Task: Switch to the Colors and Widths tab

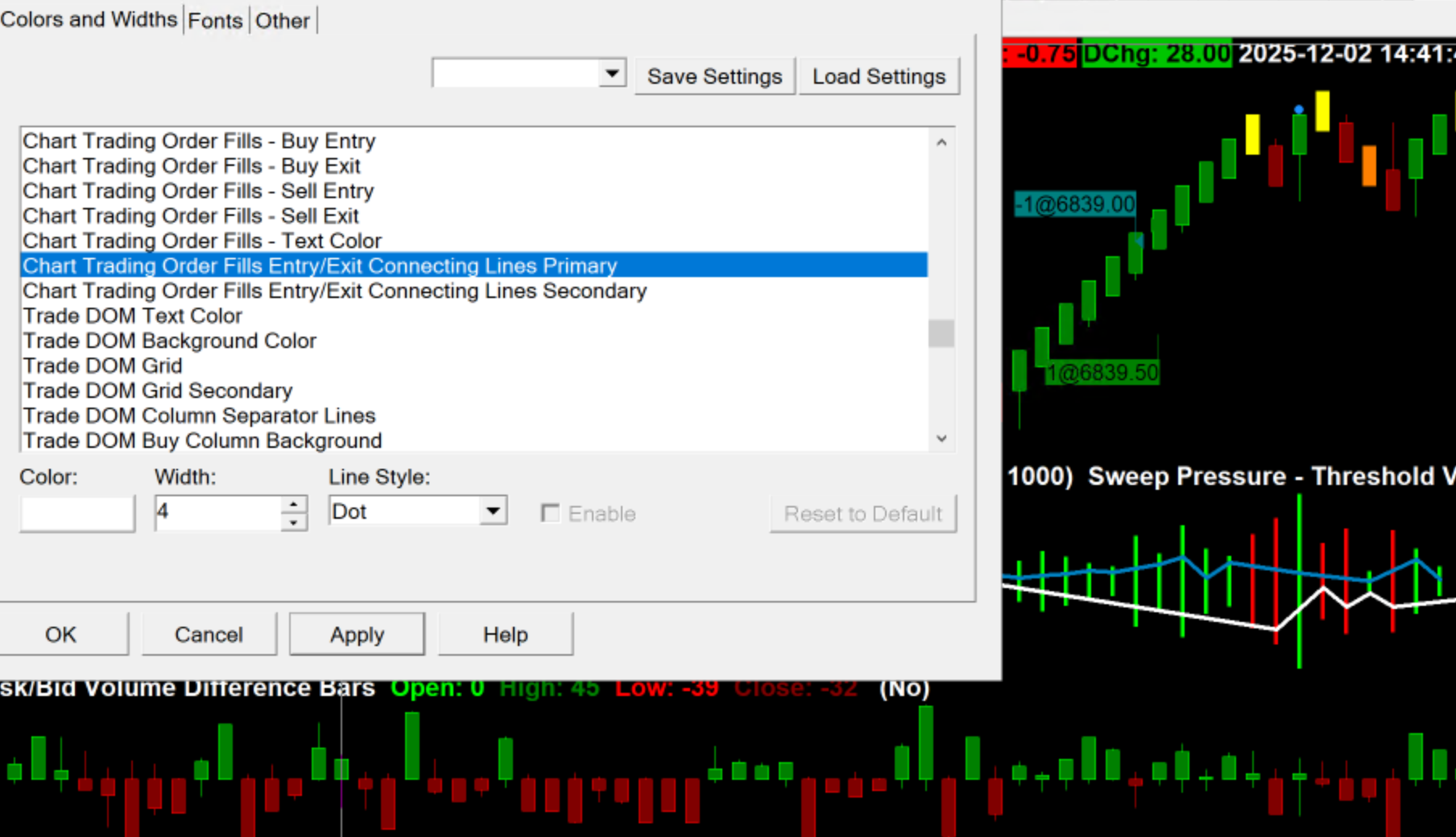Action: coord(89,19)
